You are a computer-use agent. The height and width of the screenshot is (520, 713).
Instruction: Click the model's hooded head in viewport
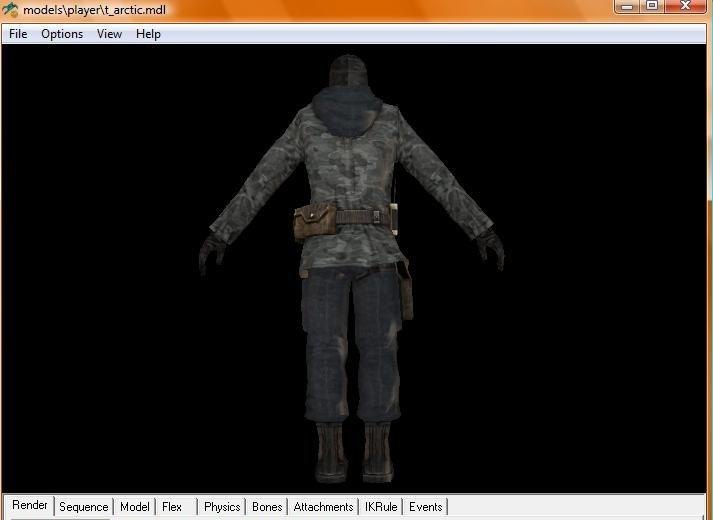click(x=347, y=80)
